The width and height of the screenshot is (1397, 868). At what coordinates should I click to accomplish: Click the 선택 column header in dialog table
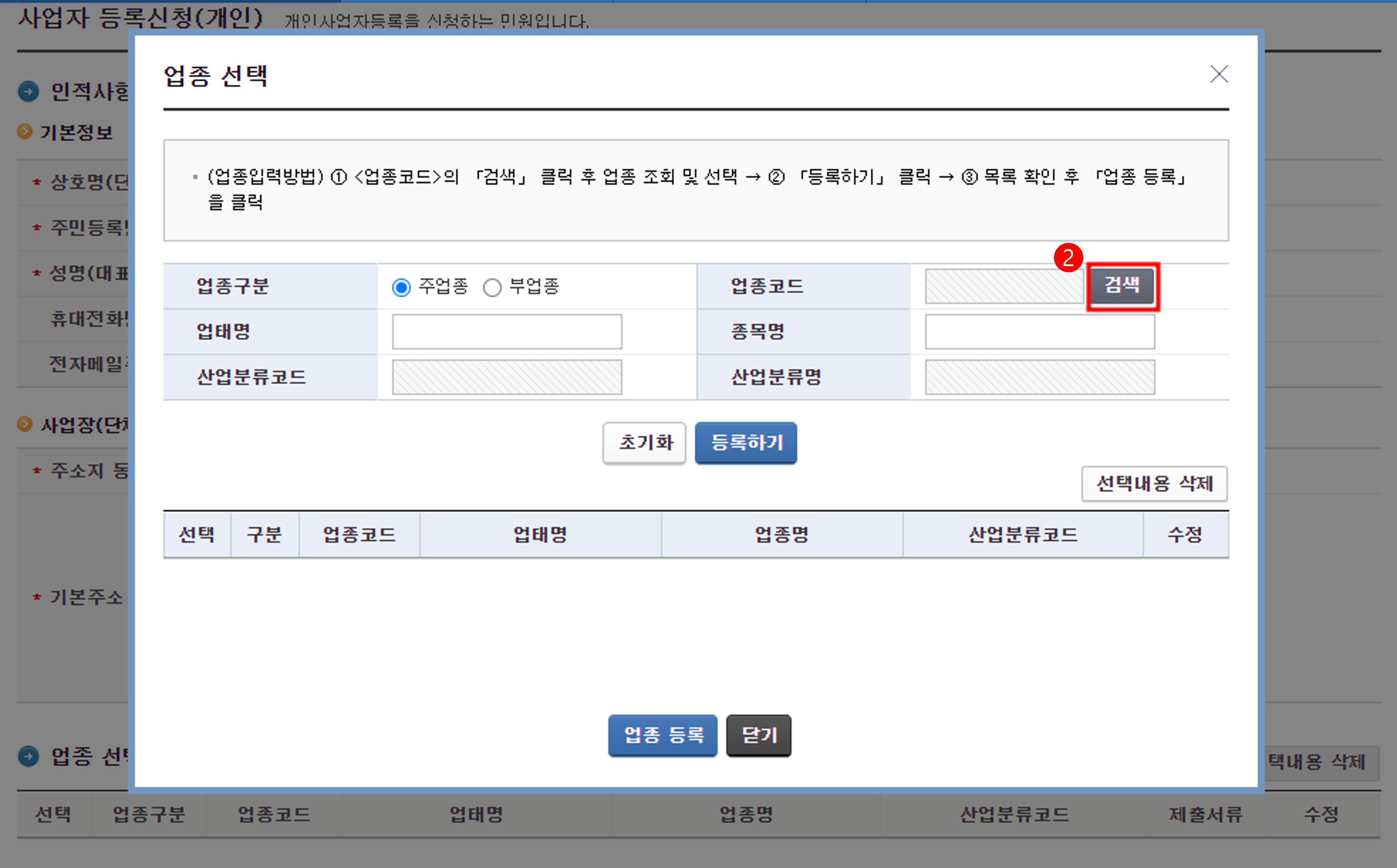coord(197,535)
